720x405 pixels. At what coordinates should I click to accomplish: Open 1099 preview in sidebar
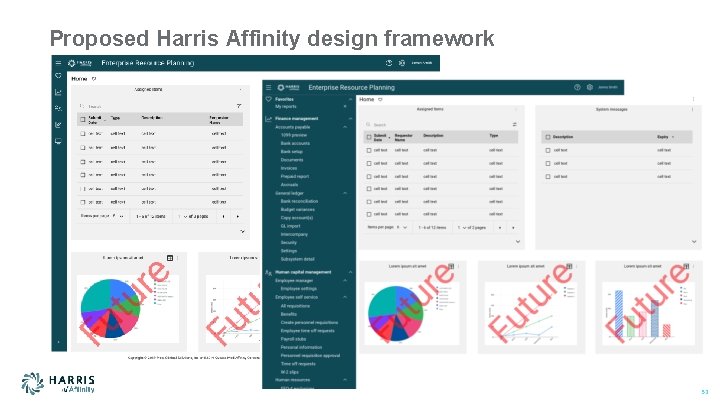[293, 135]
